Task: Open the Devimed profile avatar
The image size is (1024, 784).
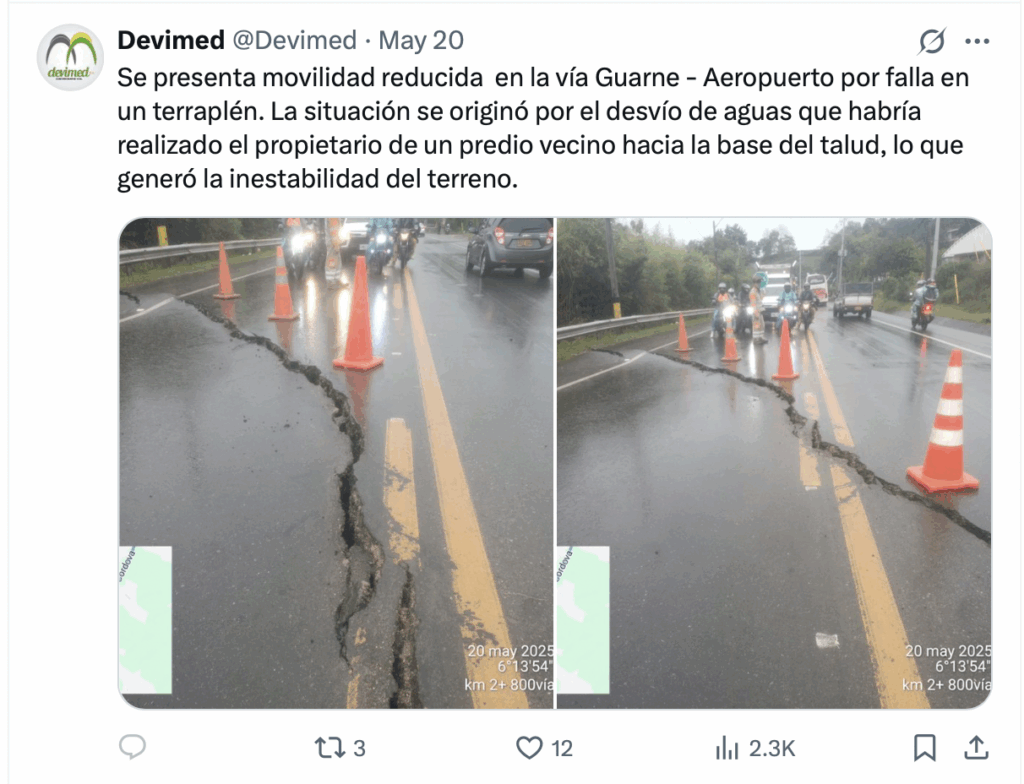Action: (x=71, y=57)
